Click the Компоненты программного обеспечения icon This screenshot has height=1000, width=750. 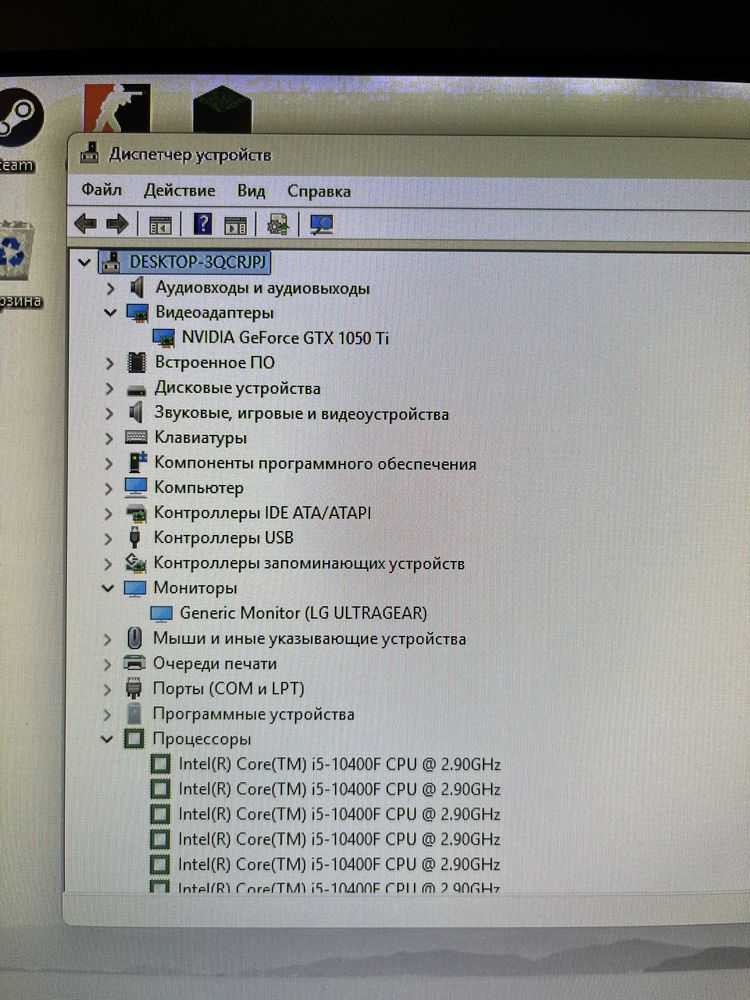click(136, 462)
